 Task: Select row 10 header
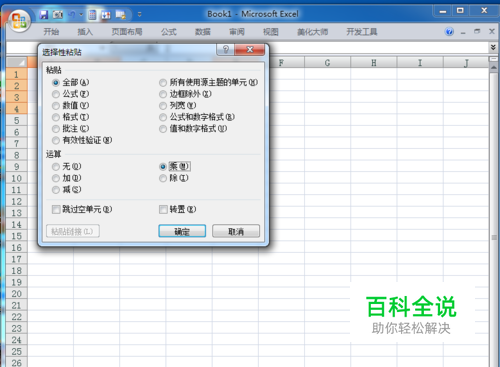(x=17, y=178)
